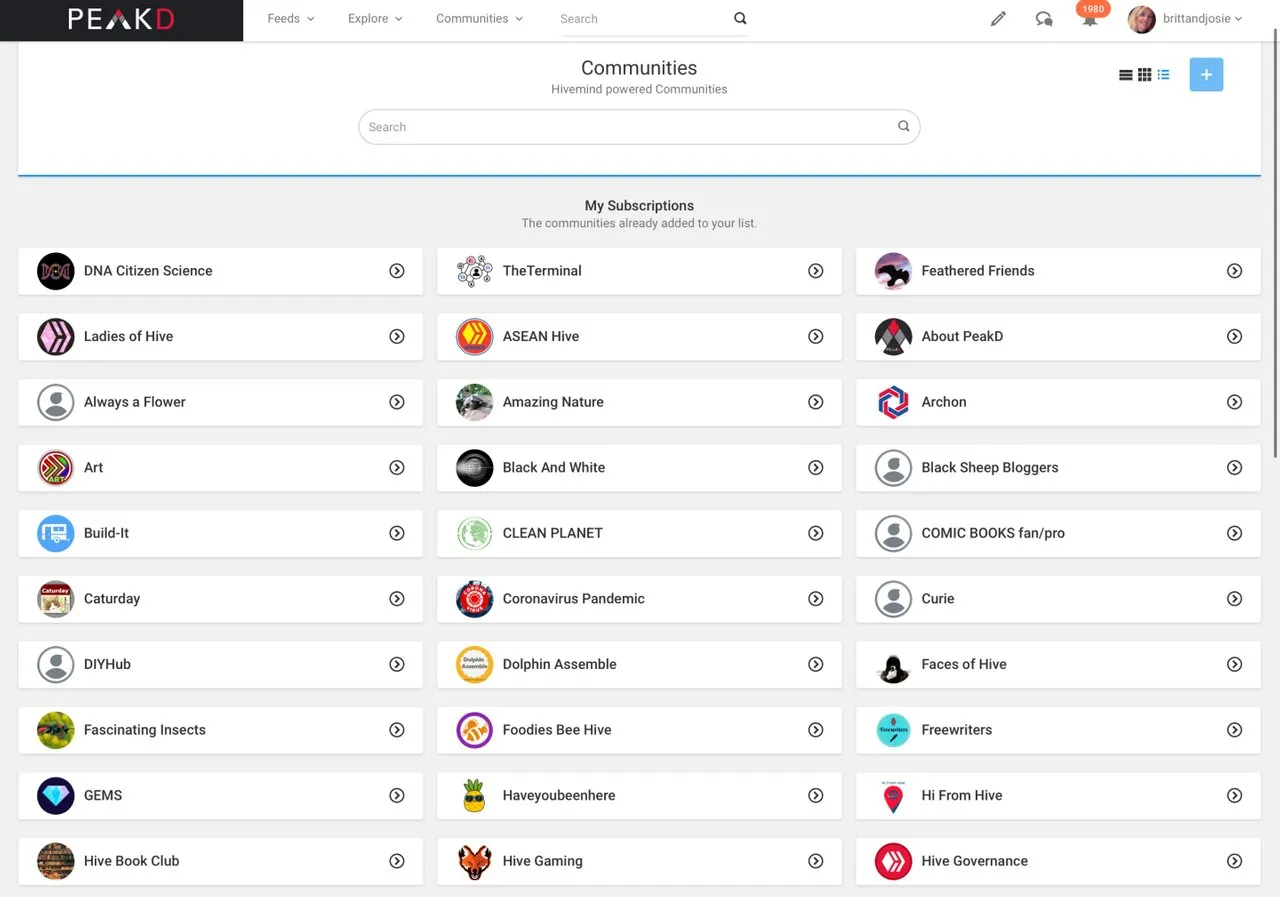
Task: Open Always a Flower arrow icon
Action: pos(397,402)
